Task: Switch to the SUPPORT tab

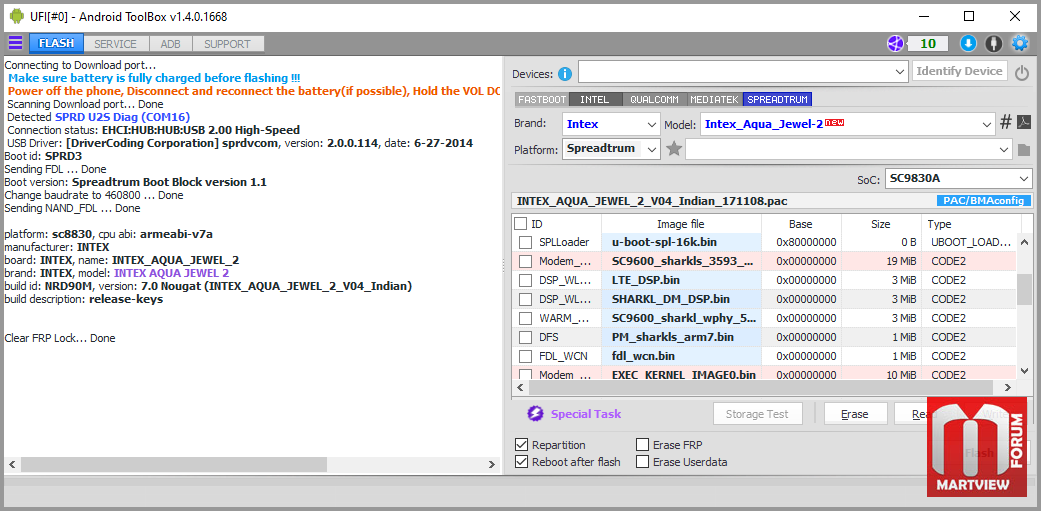Action: click(x=227, y=44)
